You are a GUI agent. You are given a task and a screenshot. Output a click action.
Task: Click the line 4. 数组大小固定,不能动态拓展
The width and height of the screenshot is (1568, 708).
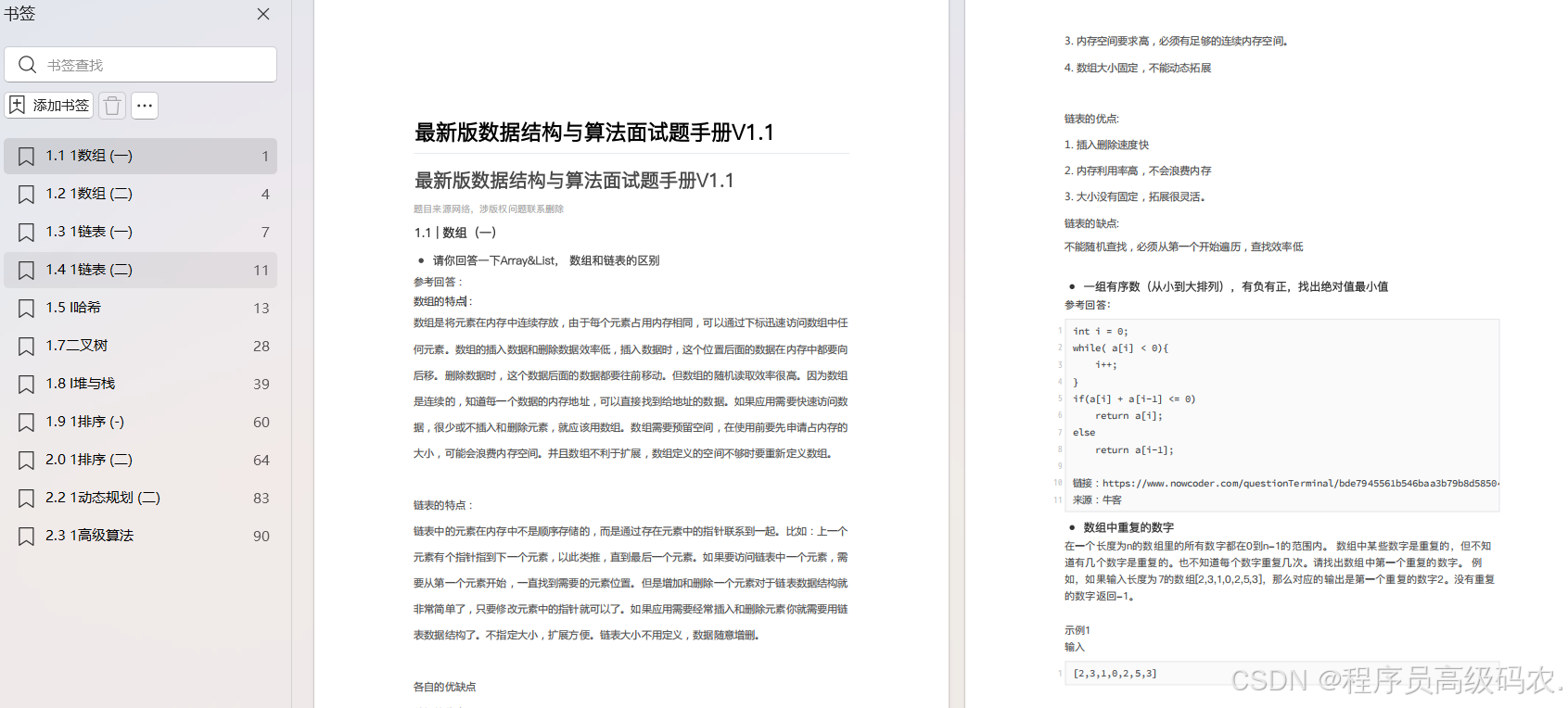click(x=1138, y=68)
